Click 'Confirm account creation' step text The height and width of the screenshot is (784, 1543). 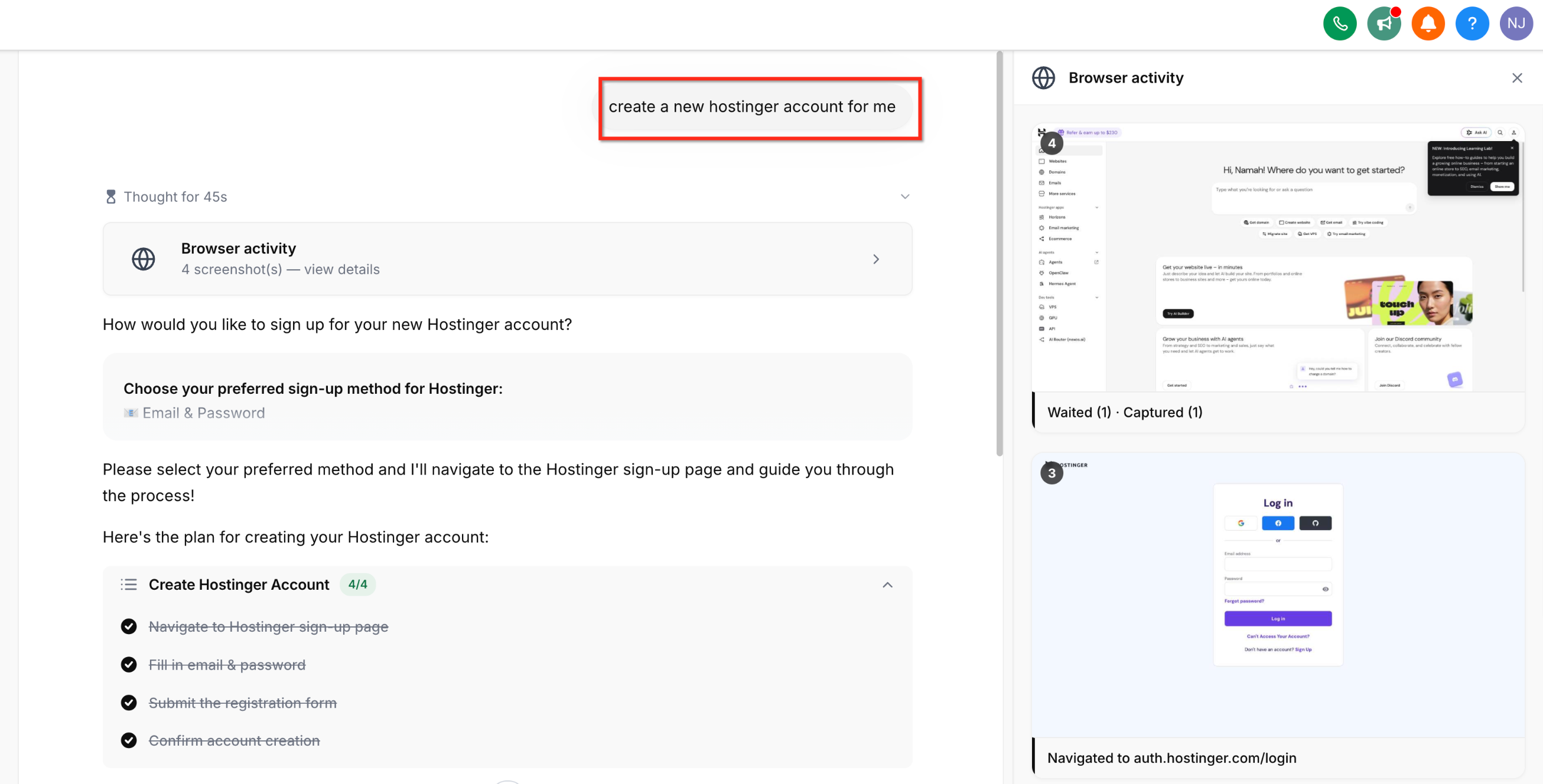234,741
